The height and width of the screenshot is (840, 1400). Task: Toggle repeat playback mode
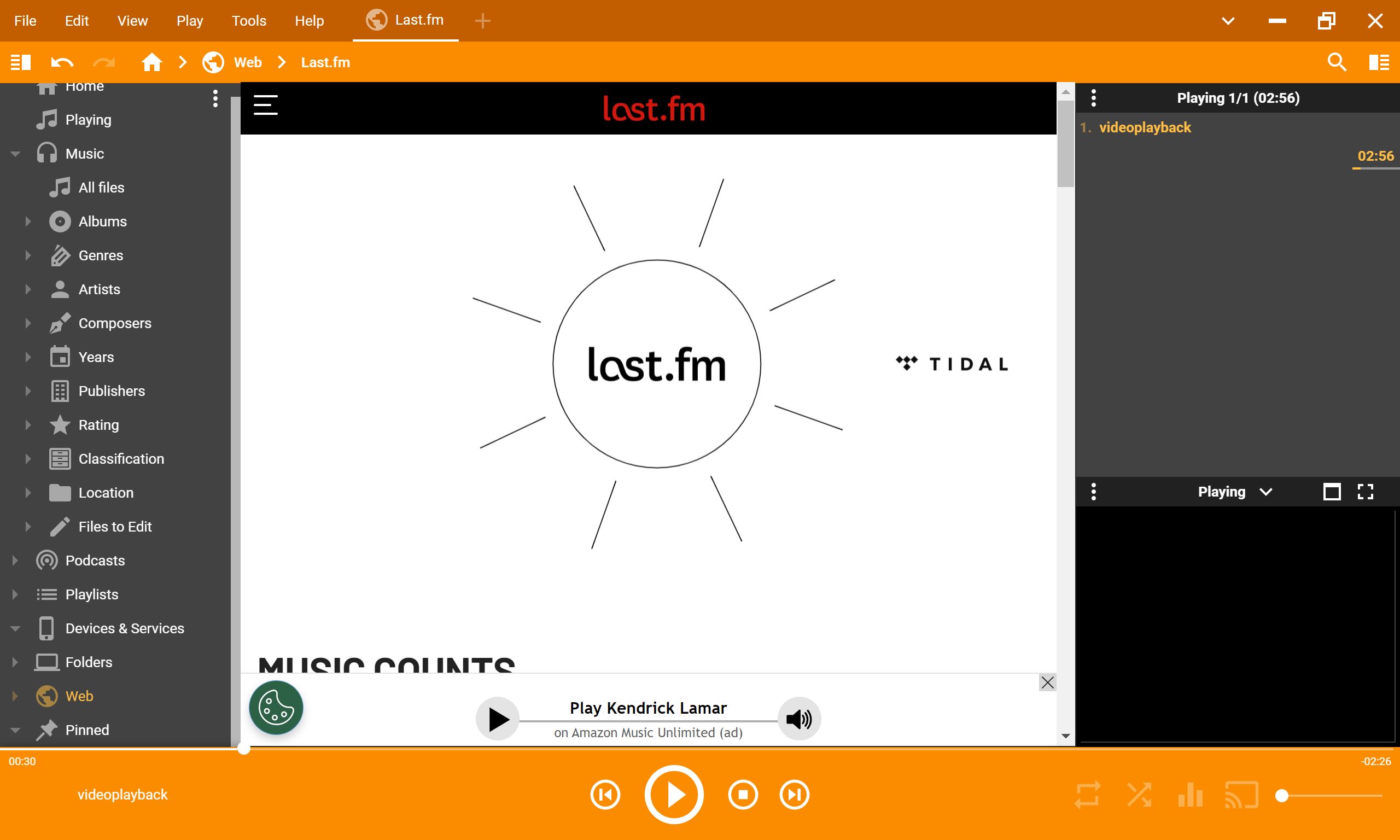[x=1087, y=795]
